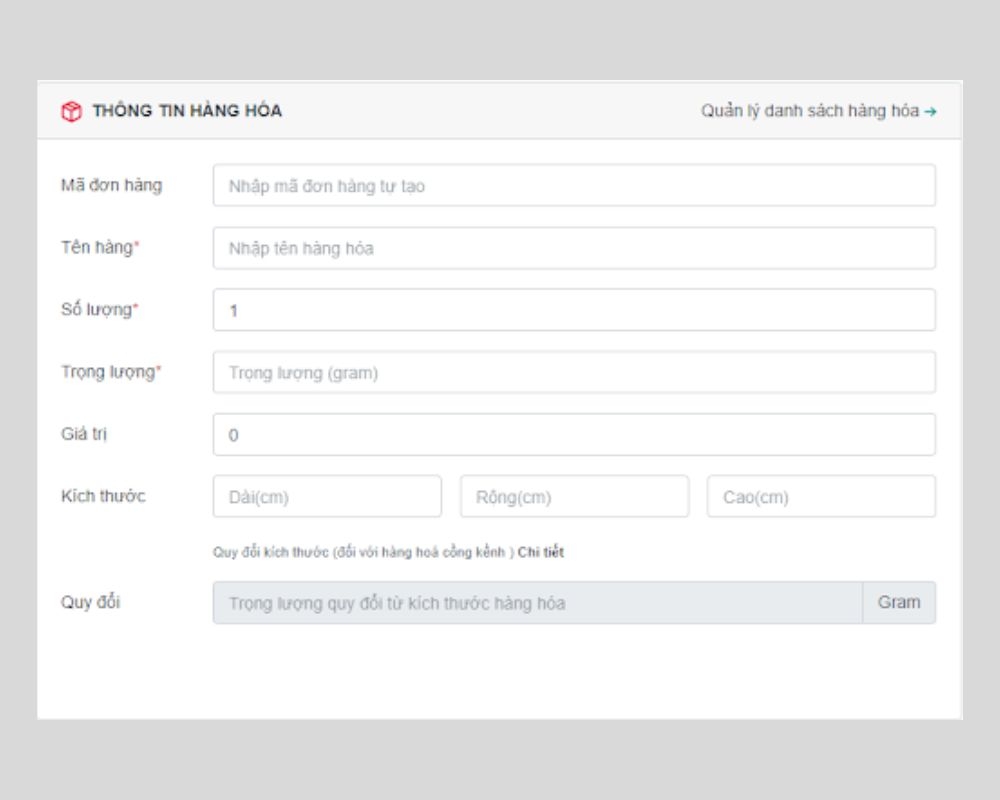Click the Trọng lượng label
Image resolution: width=1000 pixels, height=800 pixels.
[112, 372]
